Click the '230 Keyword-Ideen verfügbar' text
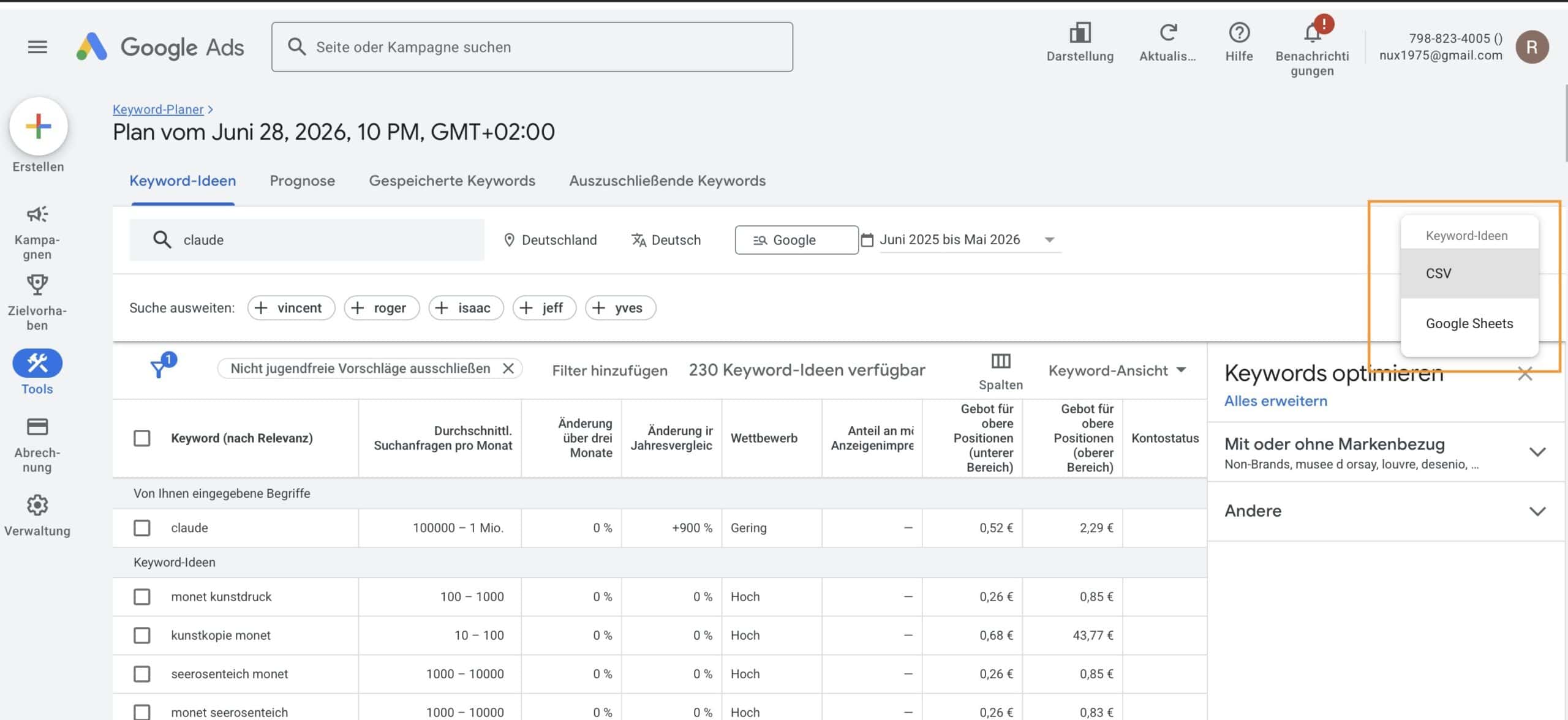 tap(807, 370)
